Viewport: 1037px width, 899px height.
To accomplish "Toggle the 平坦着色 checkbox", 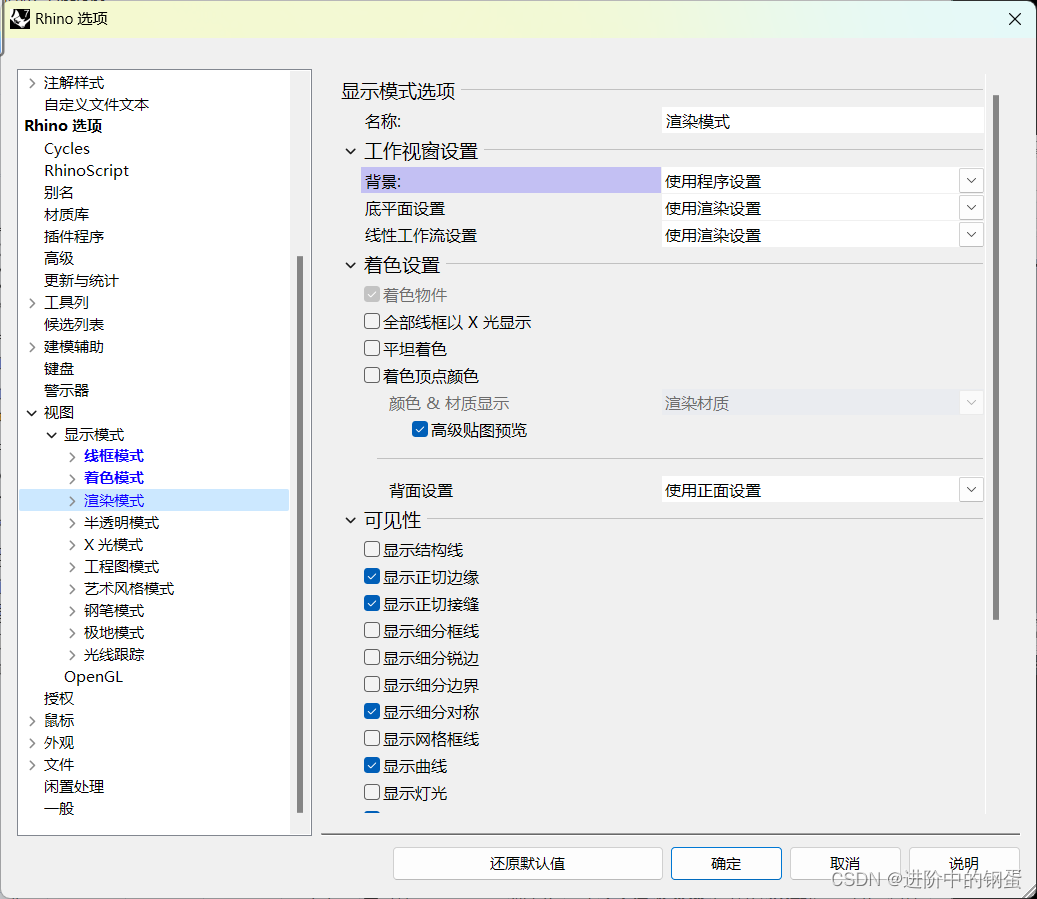I will [372, 349].
